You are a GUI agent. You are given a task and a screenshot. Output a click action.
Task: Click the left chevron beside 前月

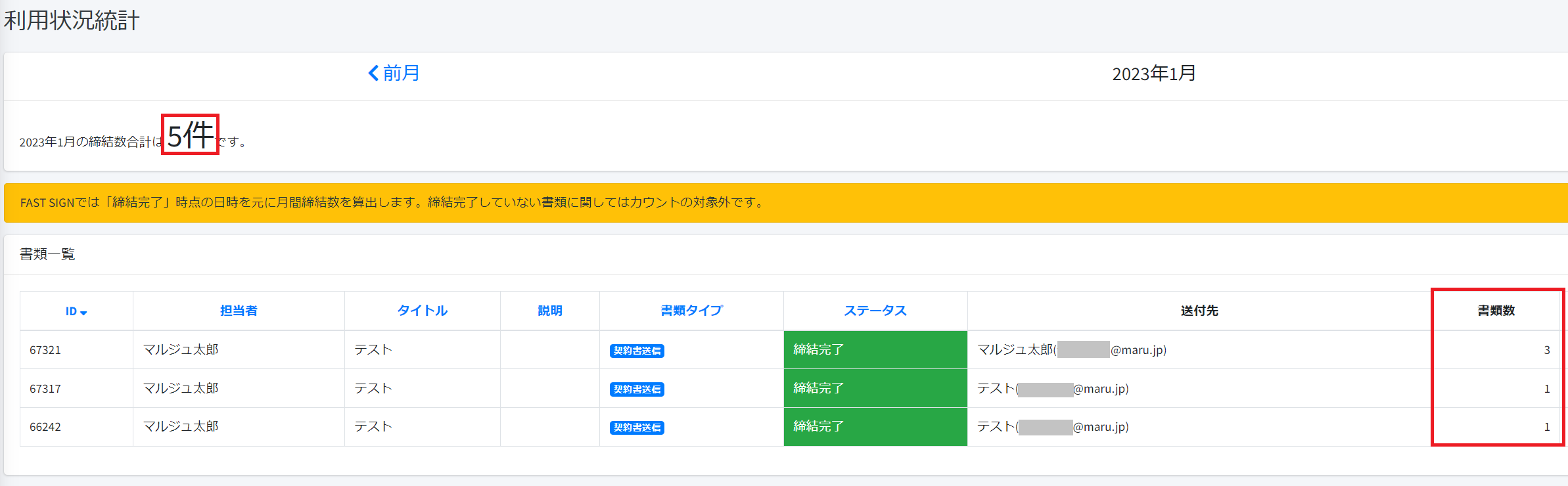(x=373, y=73)
